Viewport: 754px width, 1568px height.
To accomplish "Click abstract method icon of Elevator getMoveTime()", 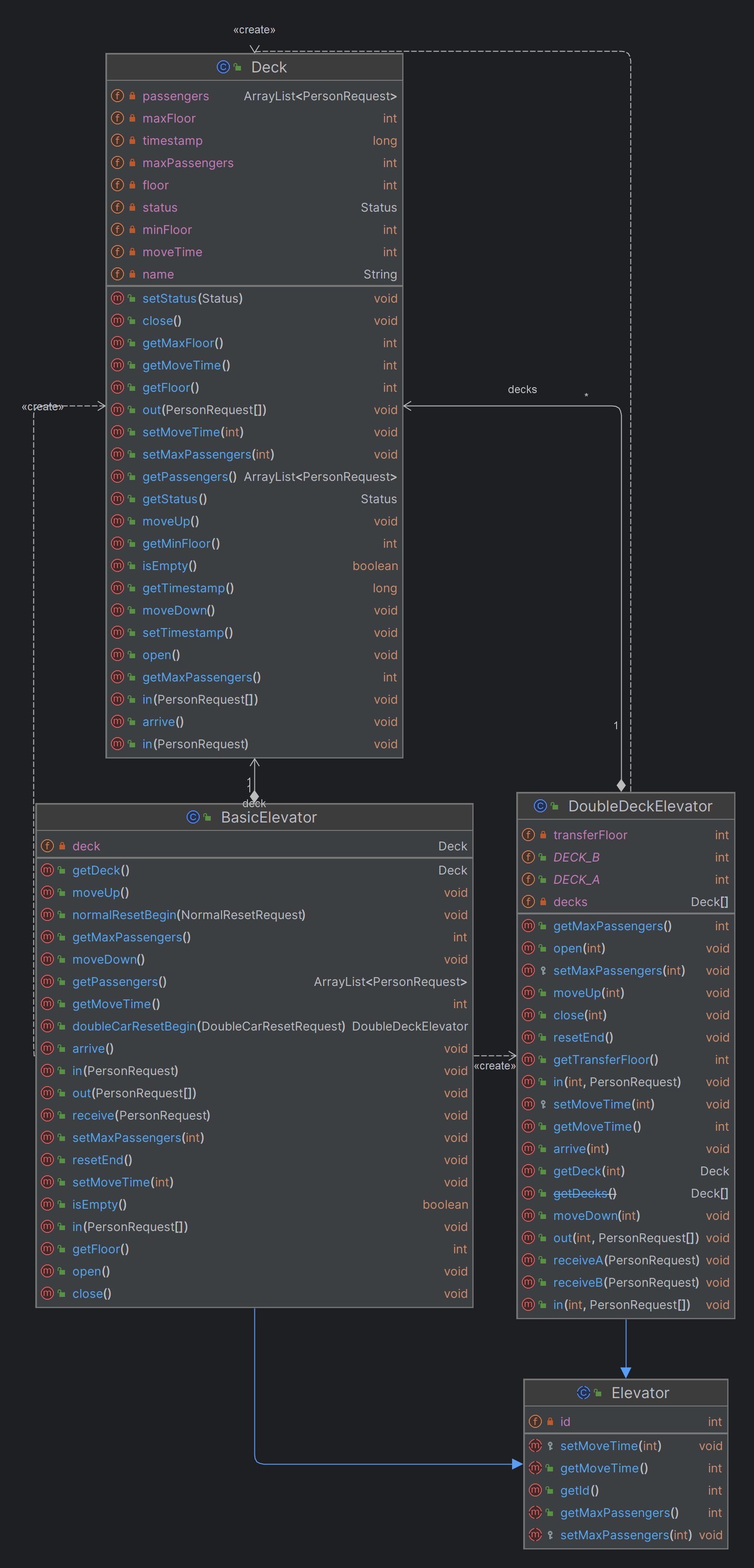I will 535,1468.
